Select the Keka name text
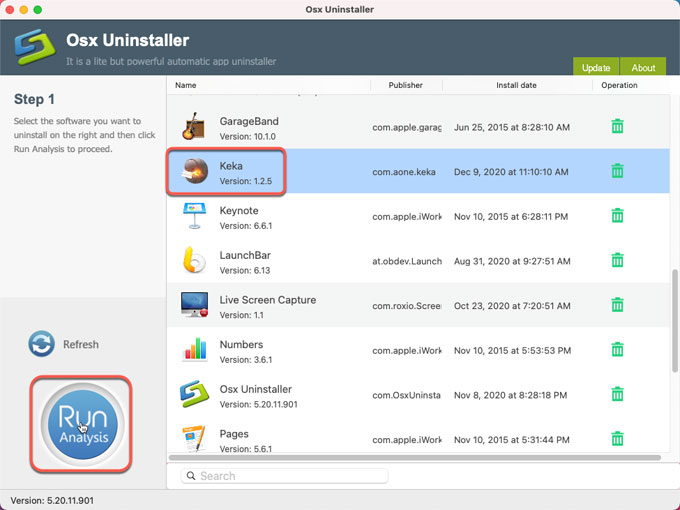 coord(231,166)
